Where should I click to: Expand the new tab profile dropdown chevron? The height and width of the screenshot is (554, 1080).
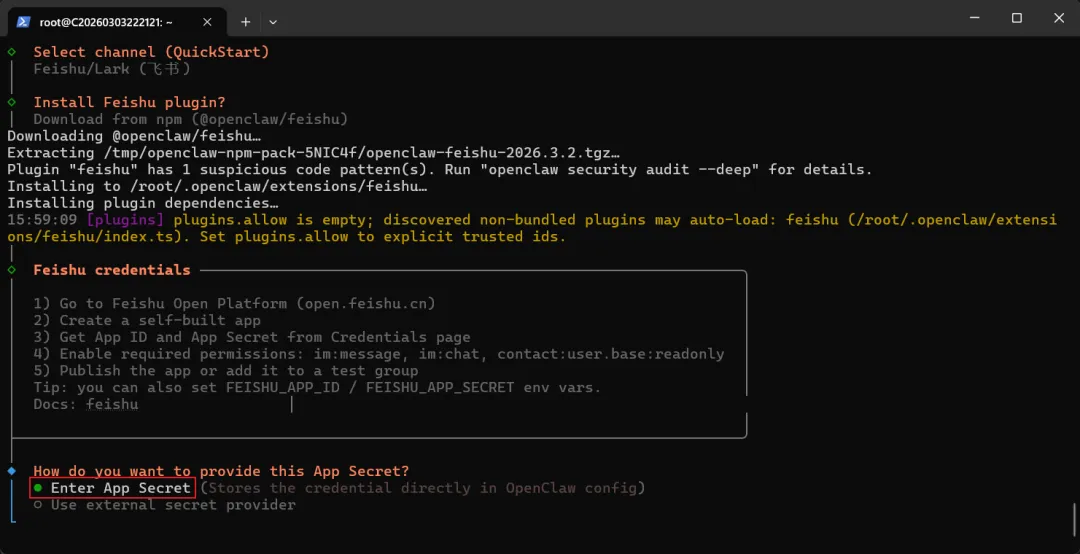273,21
